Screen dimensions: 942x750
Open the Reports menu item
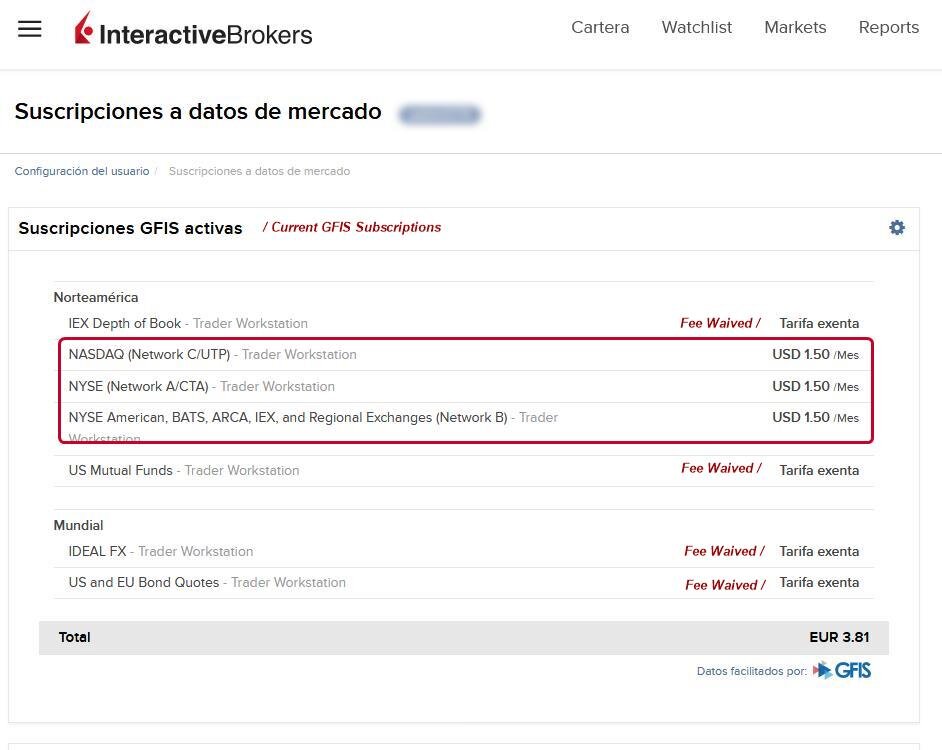[x=889, y=27]
